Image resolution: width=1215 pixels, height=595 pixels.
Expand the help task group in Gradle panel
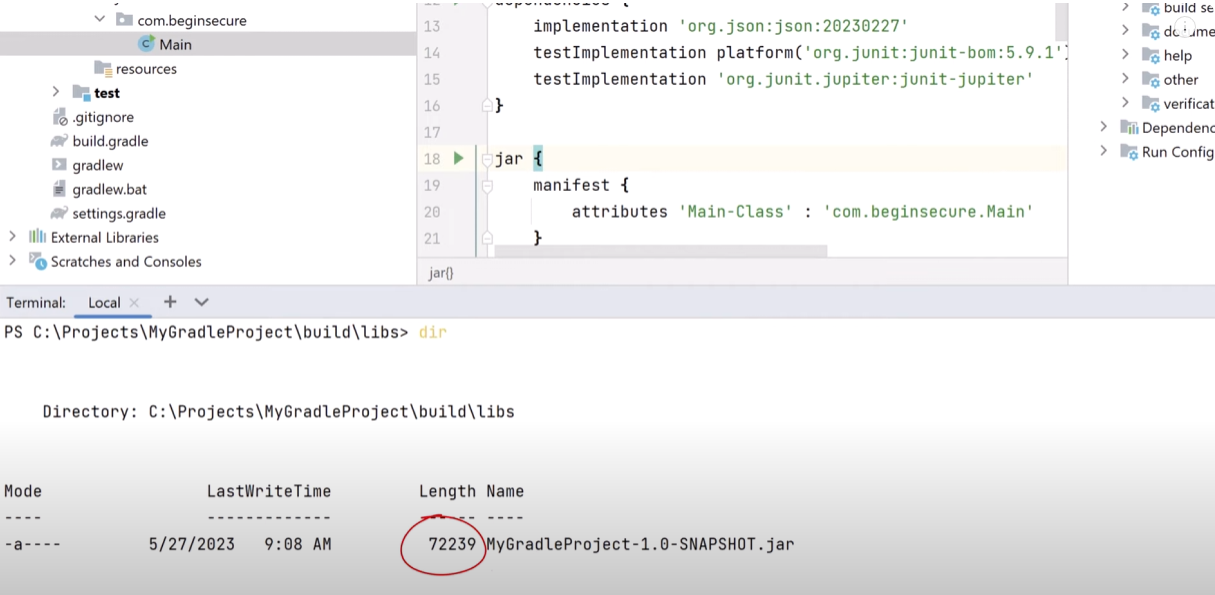point(1125,55)
